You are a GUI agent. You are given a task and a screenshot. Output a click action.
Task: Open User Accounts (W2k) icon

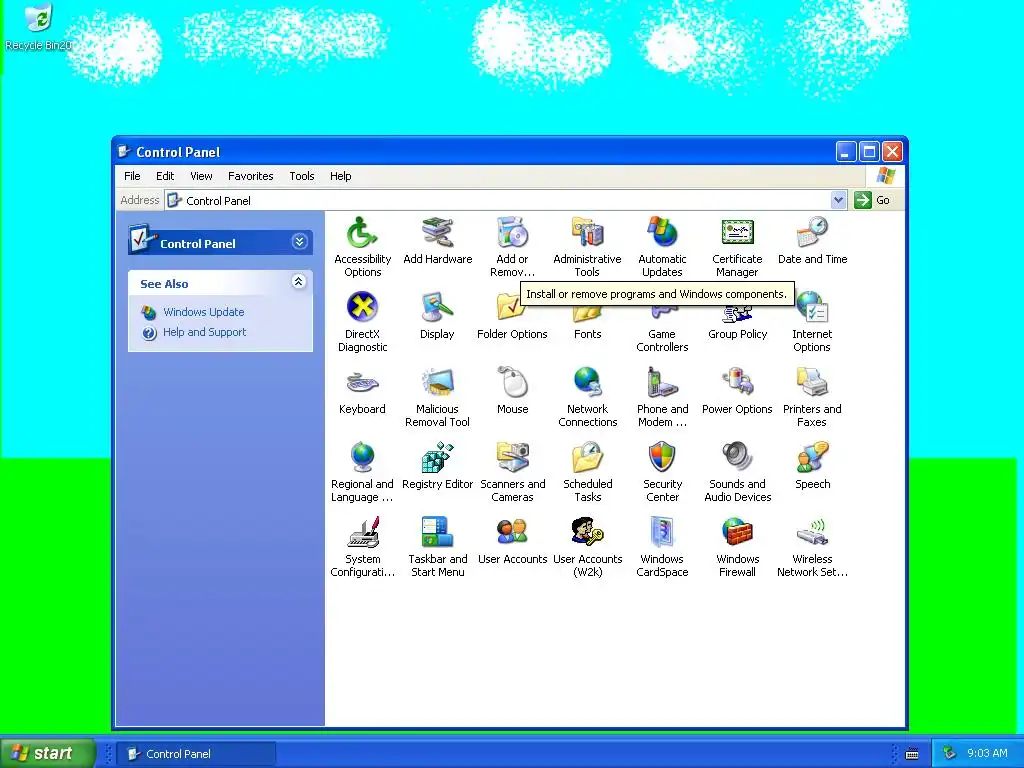coord(588,533)
